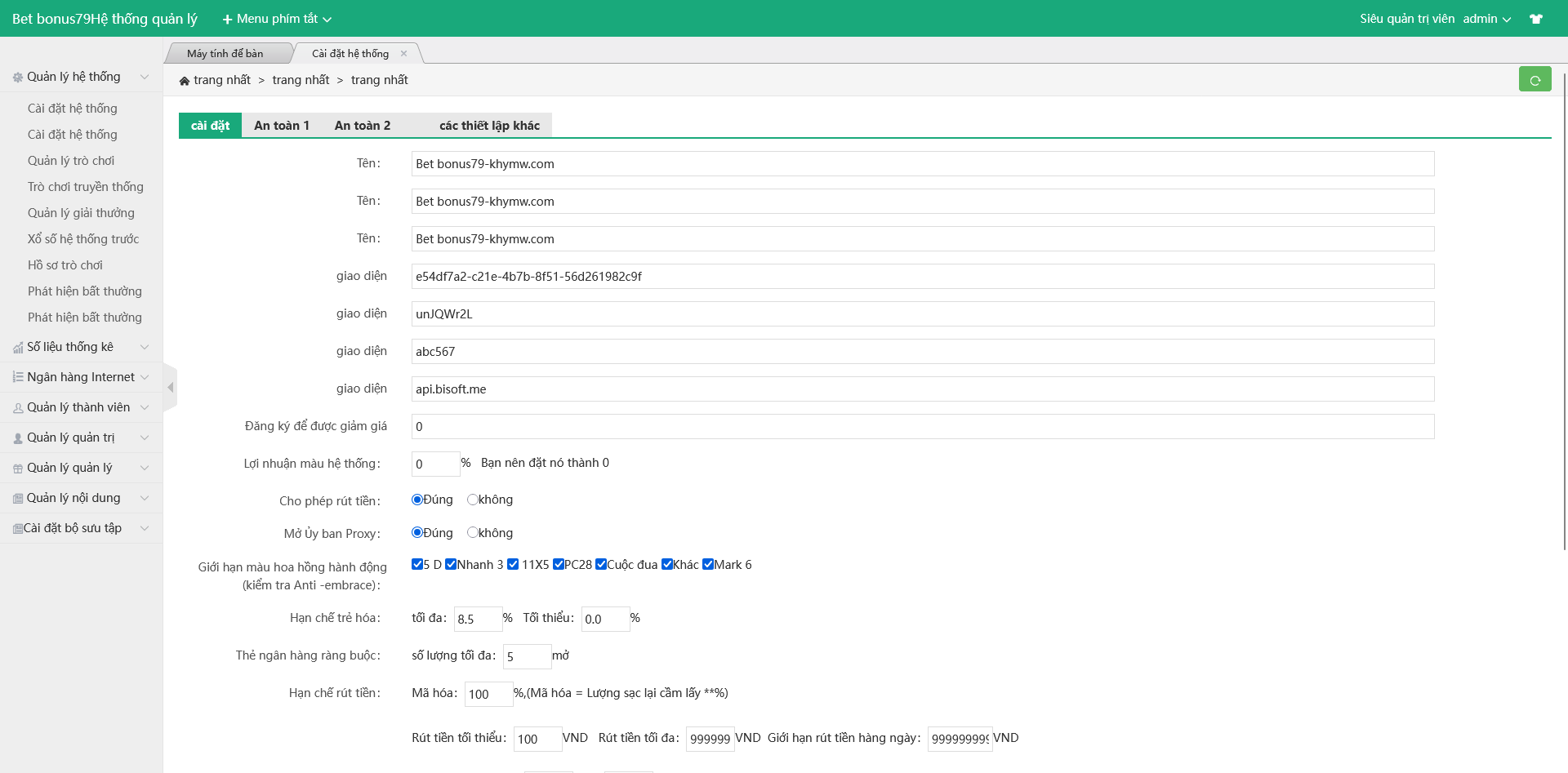Toggle the Mark 6 checkbox
Image resolution: width=1568 pixels, height=773 pixels.
tap(708, 564)
